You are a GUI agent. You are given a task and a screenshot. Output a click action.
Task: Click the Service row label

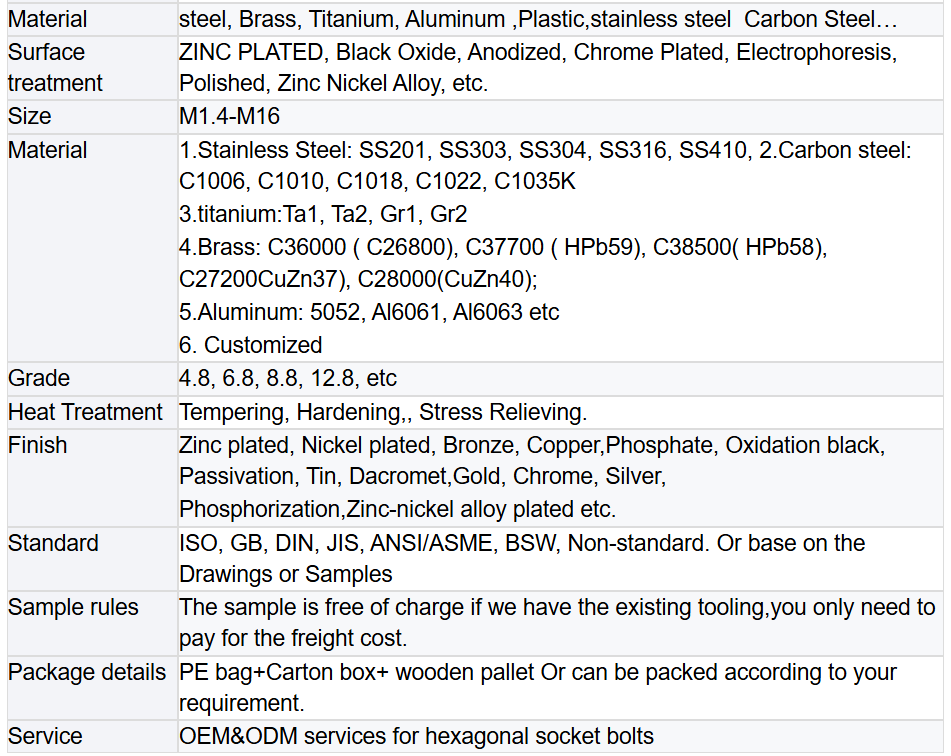[x=45, y=737]
